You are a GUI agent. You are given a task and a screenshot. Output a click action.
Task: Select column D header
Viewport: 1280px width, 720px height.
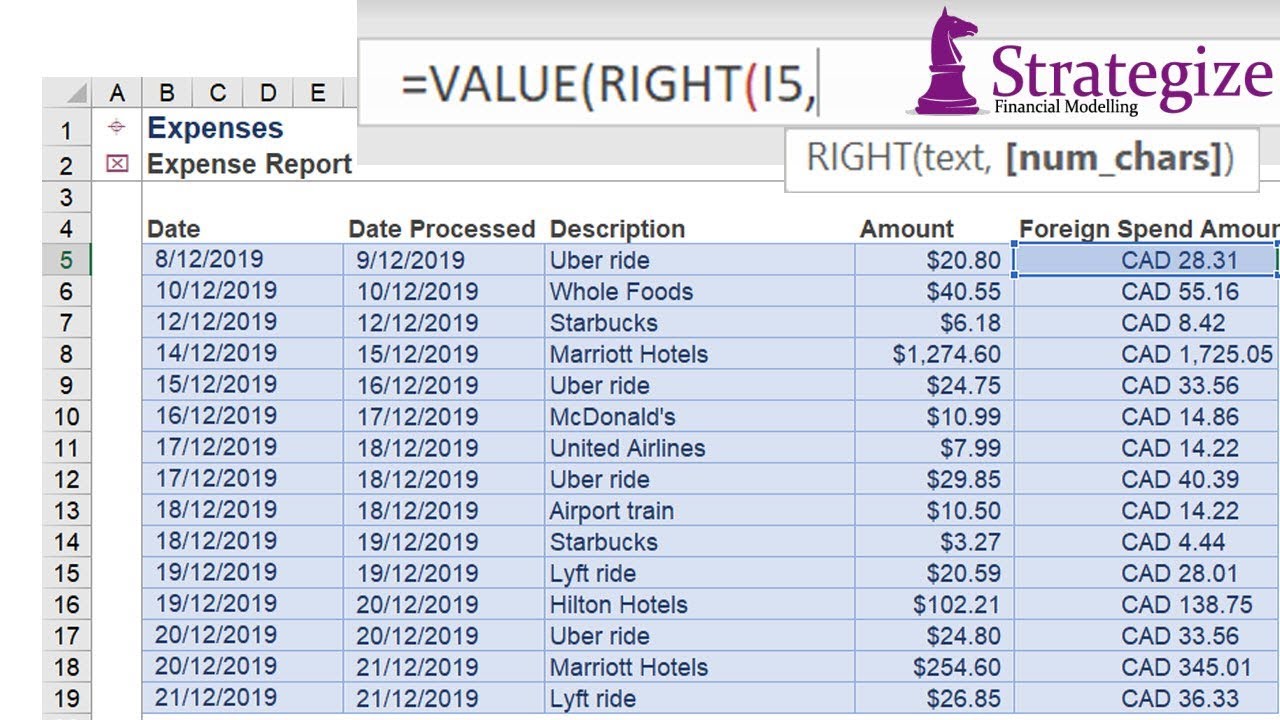267,93
